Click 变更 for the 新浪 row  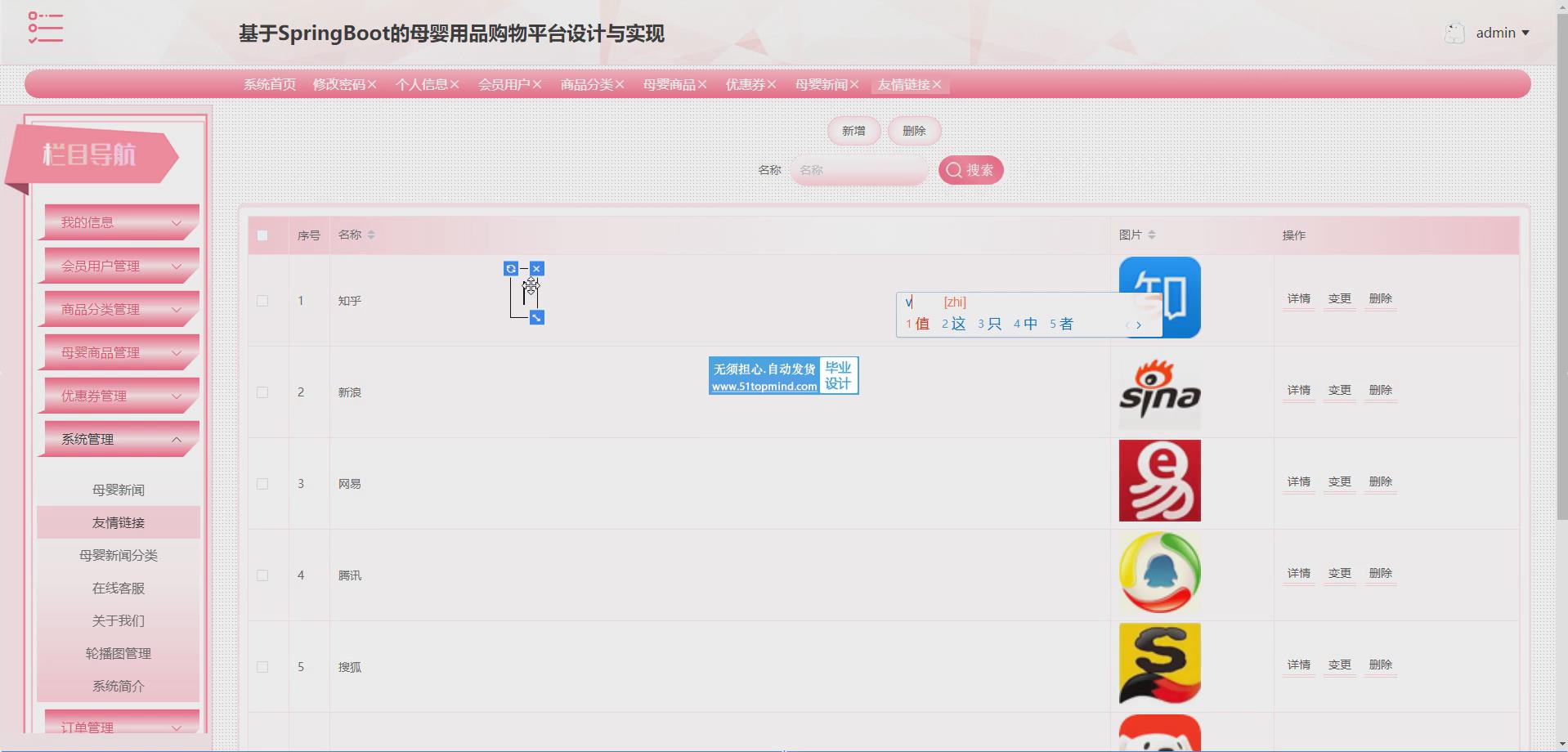1339,390
